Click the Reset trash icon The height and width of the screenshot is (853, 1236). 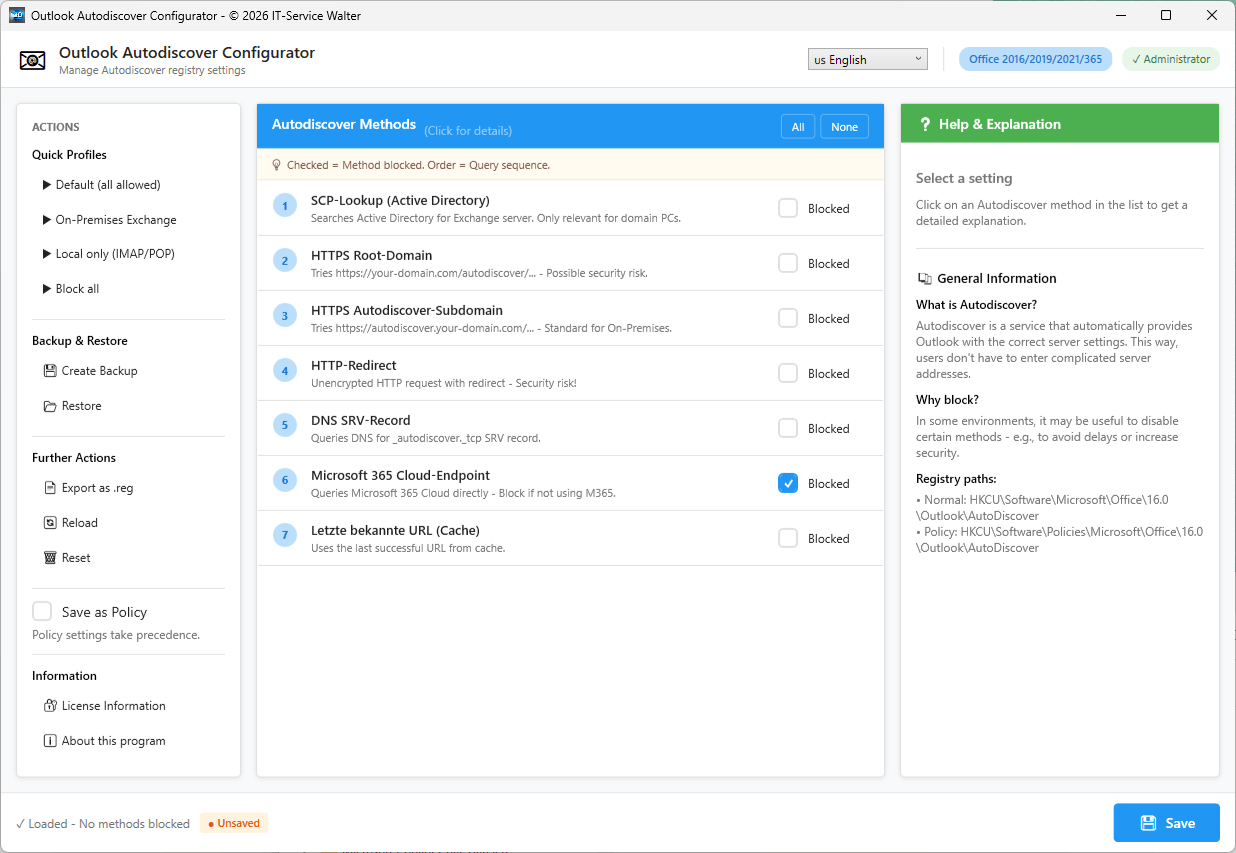pyautogui.click(x=51, y=558)
